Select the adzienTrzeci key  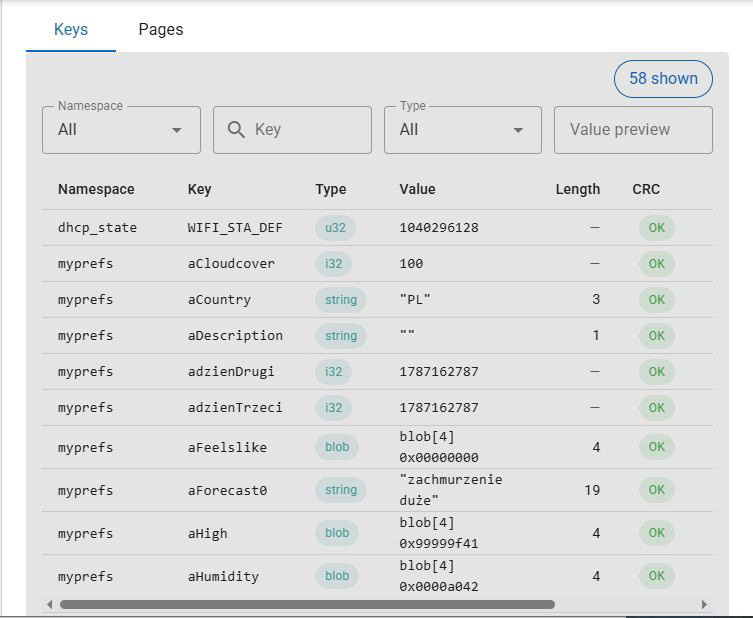[235, 408]
